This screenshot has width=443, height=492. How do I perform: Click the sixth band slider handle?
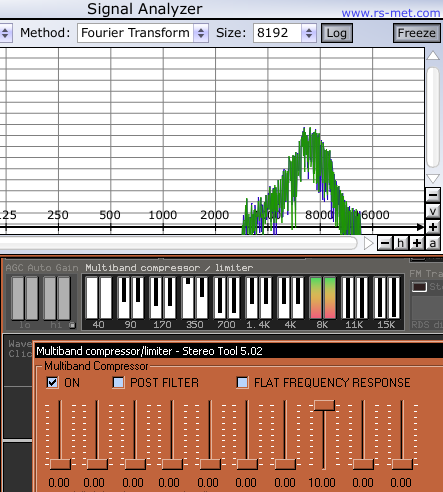coord(247,464)
